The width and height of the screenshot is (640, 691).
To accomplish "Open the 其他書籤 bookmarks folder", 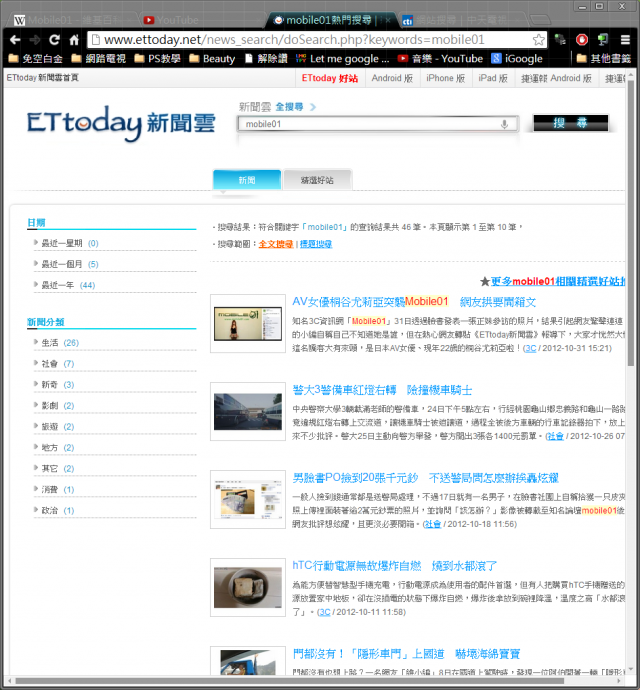I will [x=603, y=59].
